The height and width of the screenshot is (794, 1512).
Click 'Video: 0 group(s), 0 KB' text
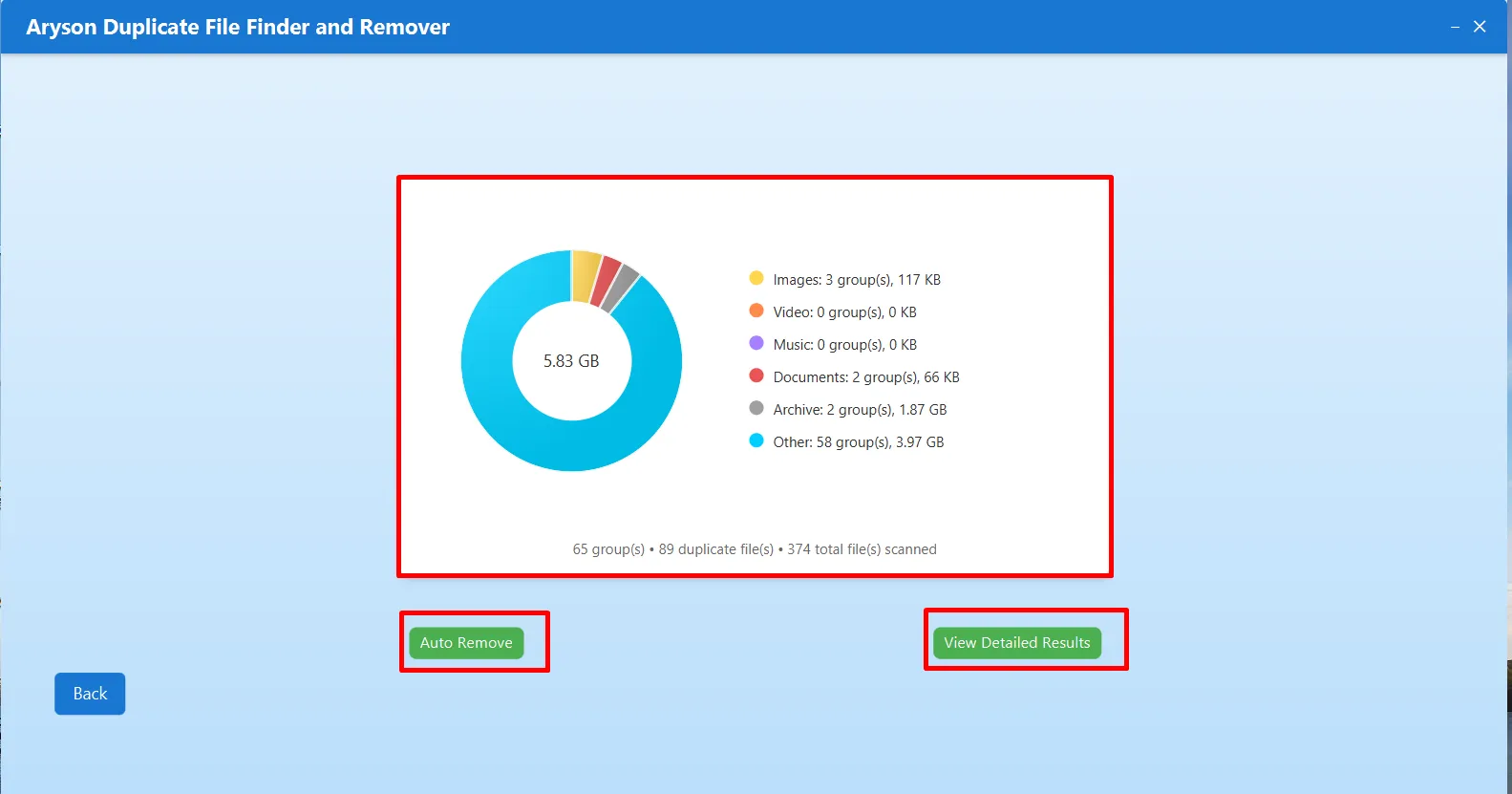(844, 312)
